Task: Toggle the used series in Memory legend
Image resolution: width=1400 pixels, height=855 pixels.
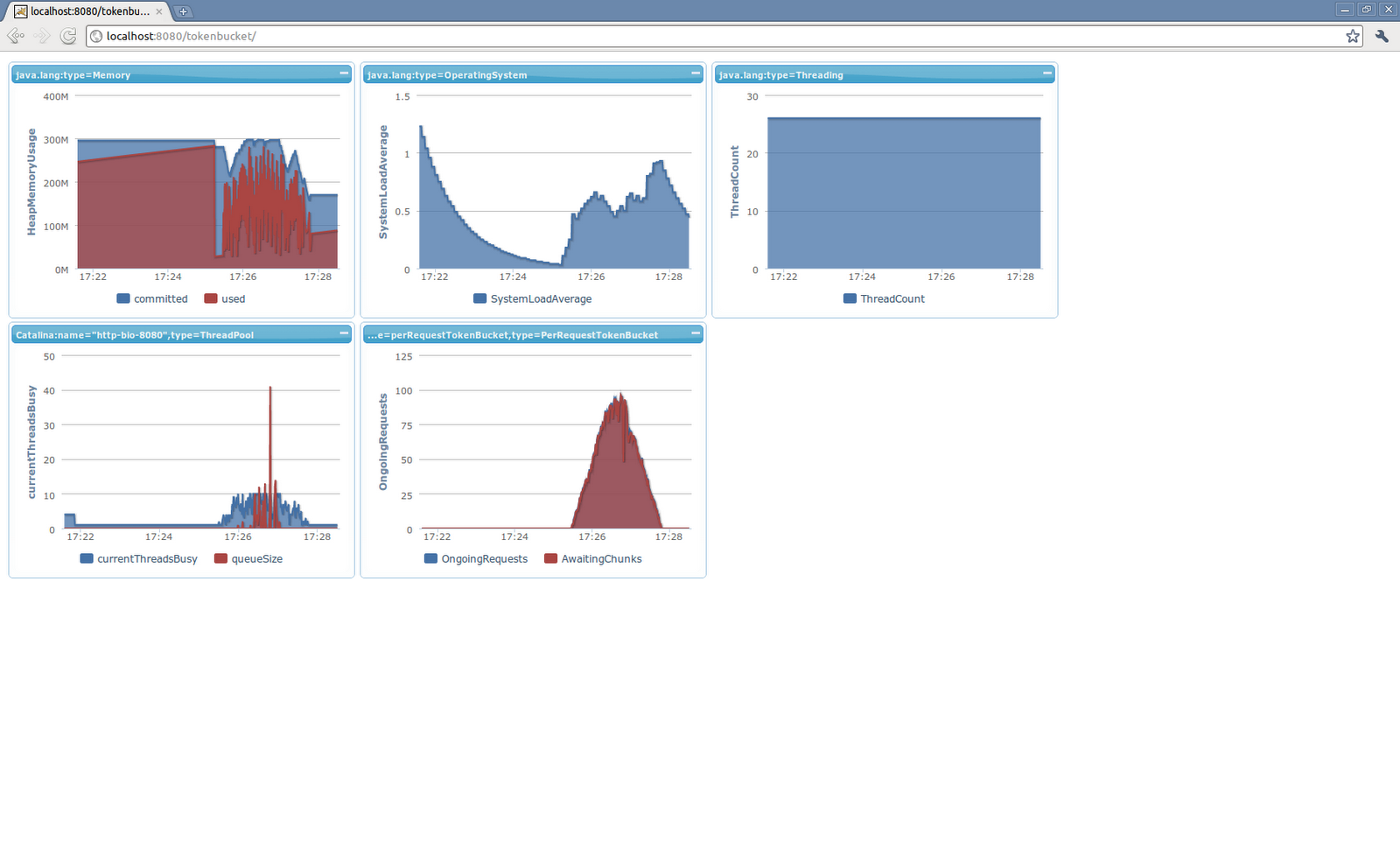Action: coord(225,298)
